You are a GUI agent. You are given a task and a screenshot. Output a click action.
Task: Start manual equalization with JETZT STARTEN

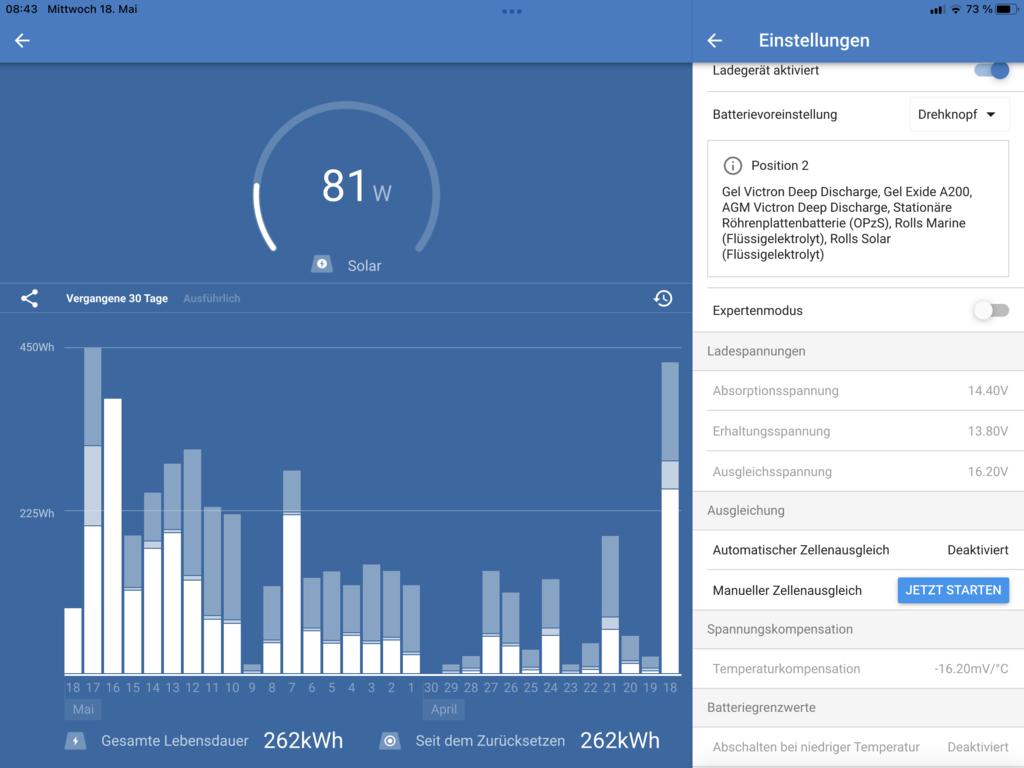953,590
